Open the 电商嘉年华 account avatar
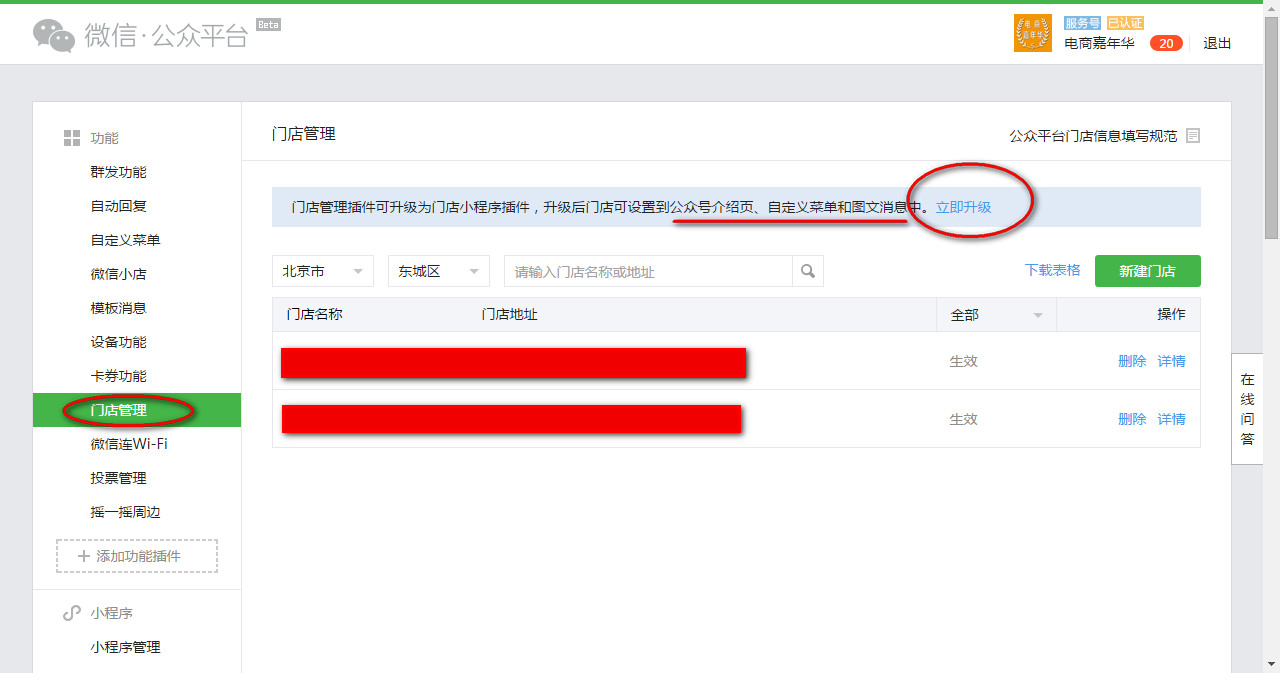The height and width of the screenshot is (673, 1280). click(x=1033, y=33)
